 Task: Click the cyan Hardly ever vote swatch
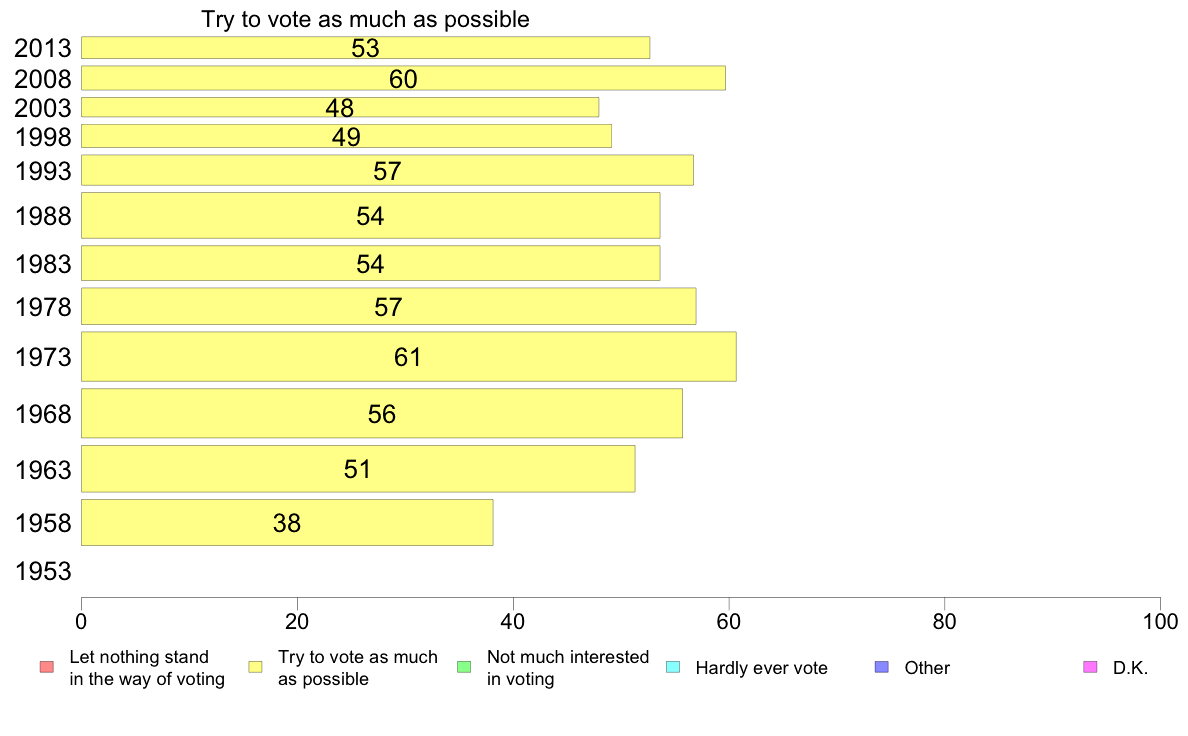coord(673,667)
